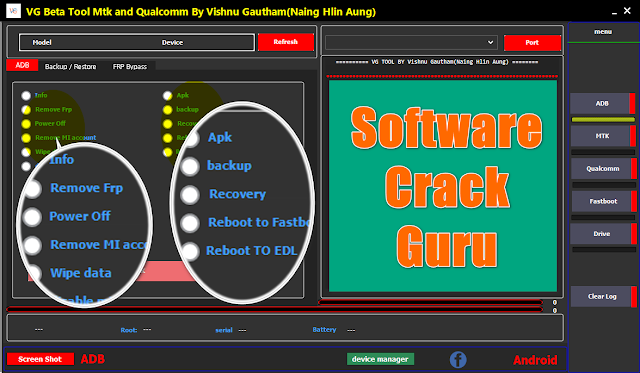Click the VG app logo icon

pos(13,11)
